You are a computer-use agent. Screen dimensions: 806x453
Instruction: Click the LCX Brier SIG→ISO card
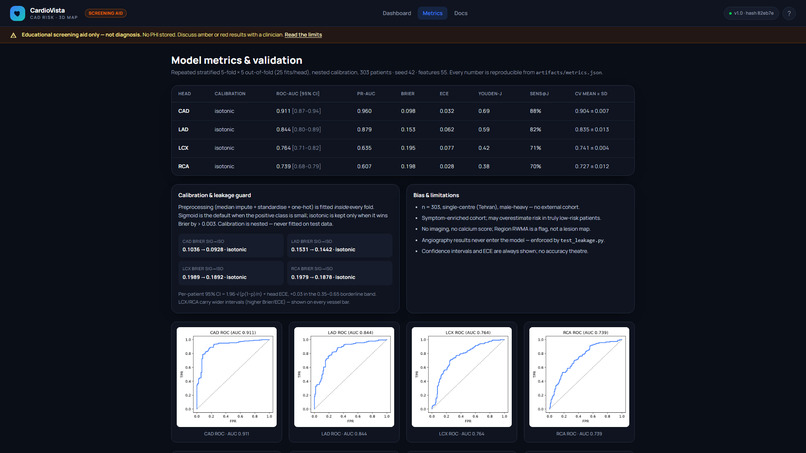tap(231, 273)
